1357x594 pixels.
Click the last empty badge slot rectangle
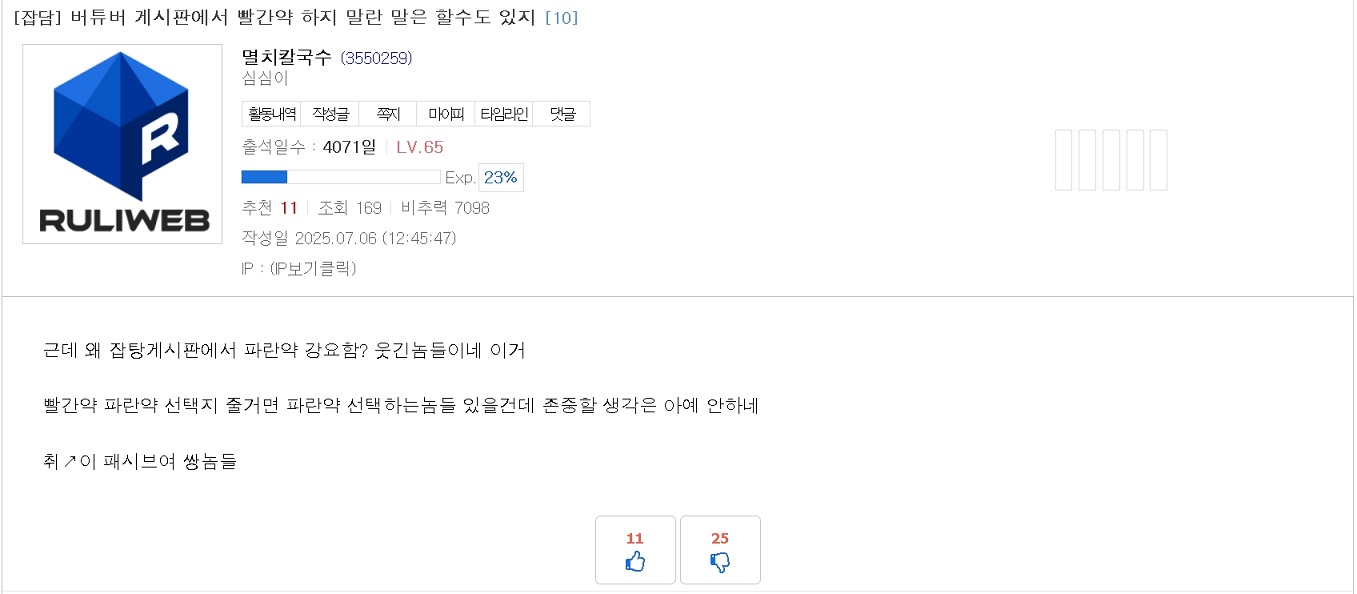[x=1158, y=160]
